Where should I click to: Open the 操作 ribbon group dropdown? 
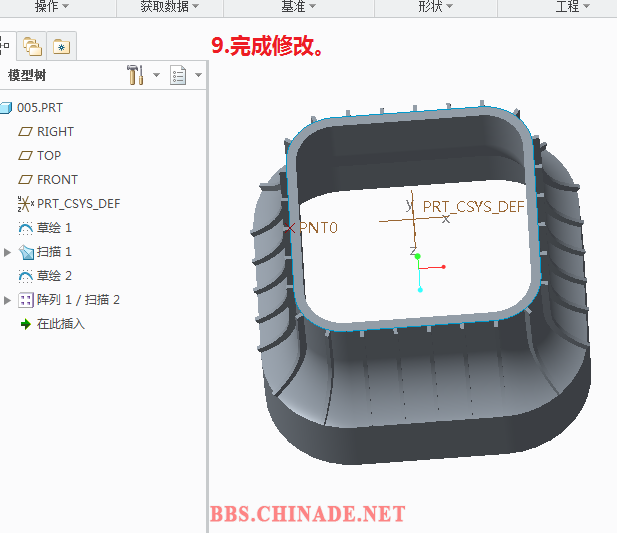(53, 7)
